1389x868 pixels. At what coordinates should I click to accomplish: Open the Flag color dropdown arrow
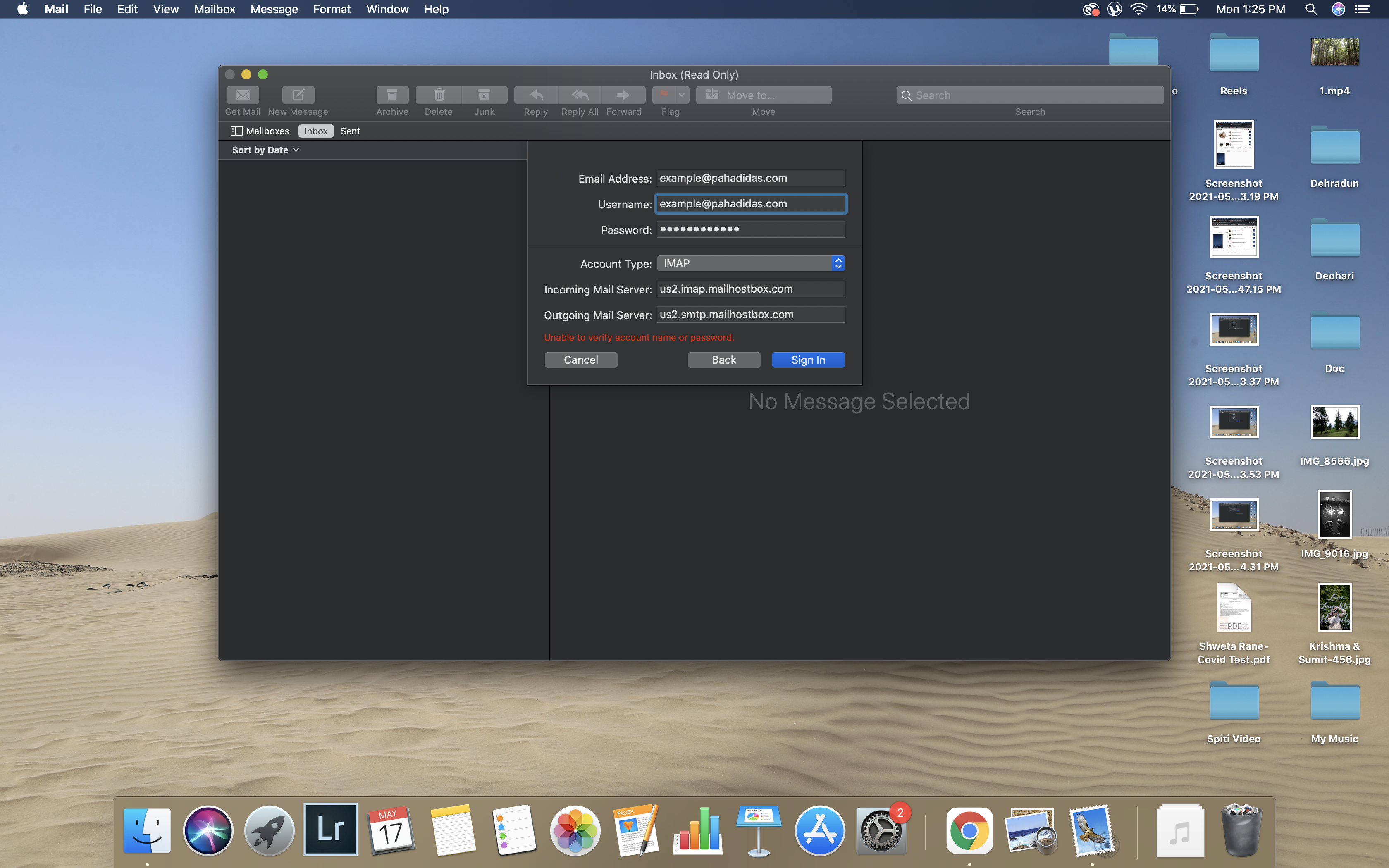(682, 95)
